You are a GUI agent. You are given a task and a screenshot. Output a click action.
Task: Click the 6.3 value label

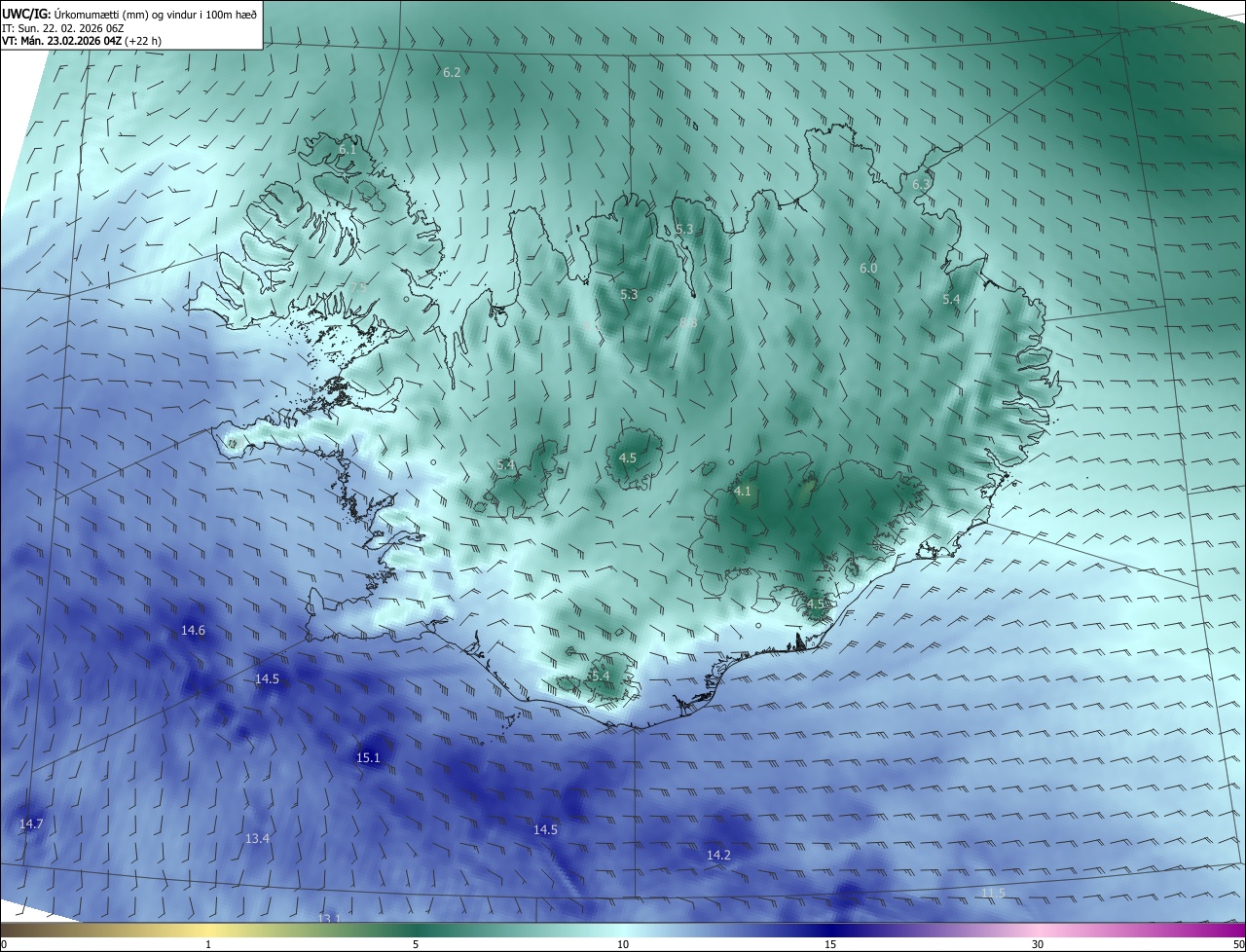921,183
